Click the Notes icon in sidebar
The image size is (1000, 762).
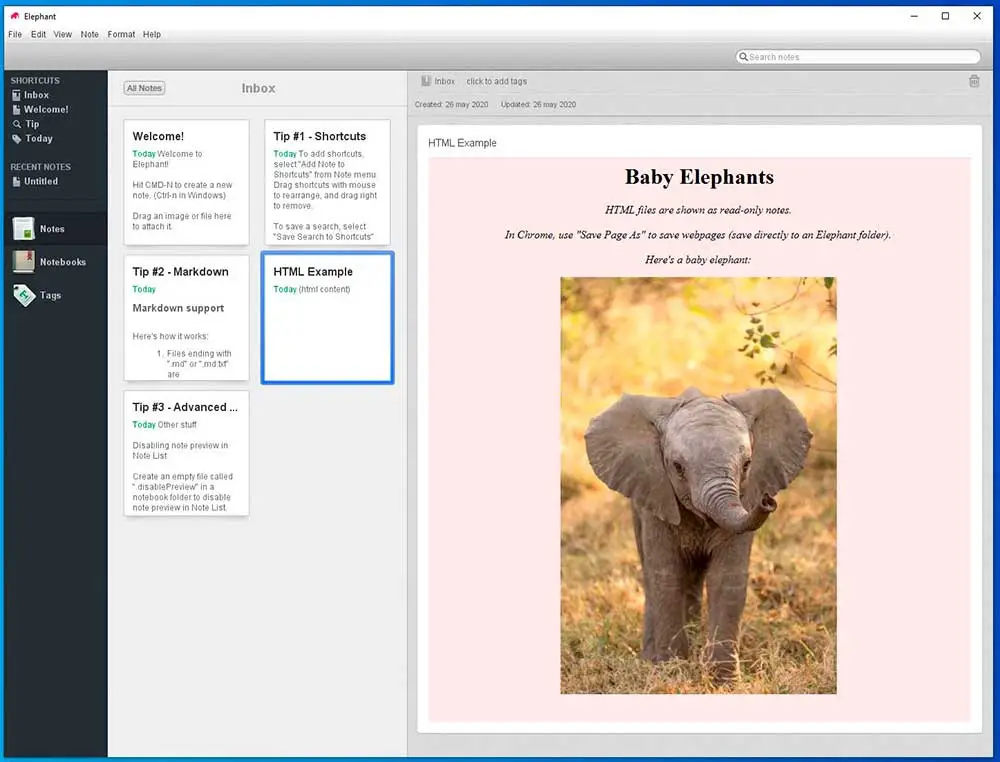24,229
